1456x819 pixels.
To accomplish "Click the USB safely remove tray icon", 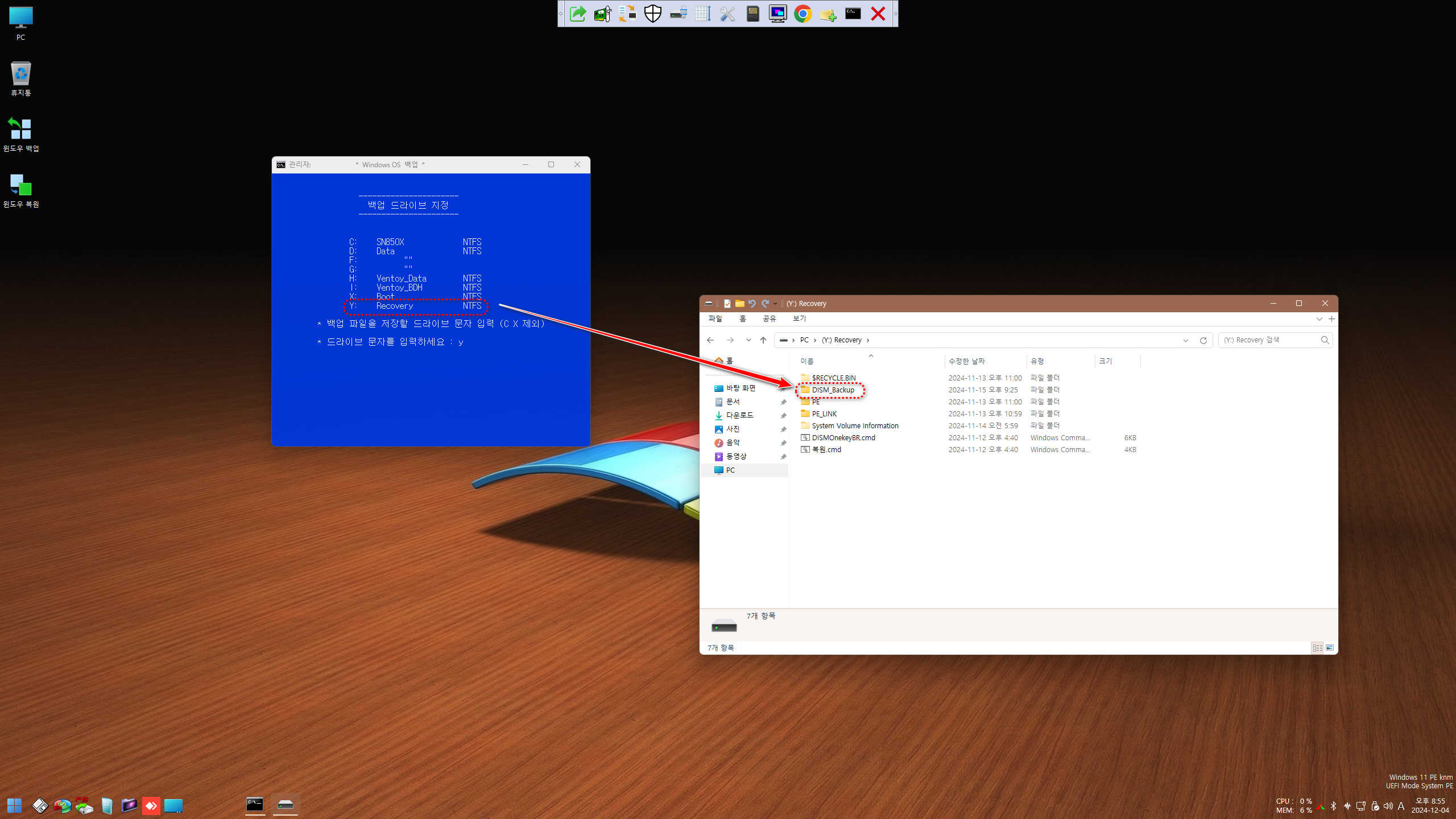I will [1375, 806].
